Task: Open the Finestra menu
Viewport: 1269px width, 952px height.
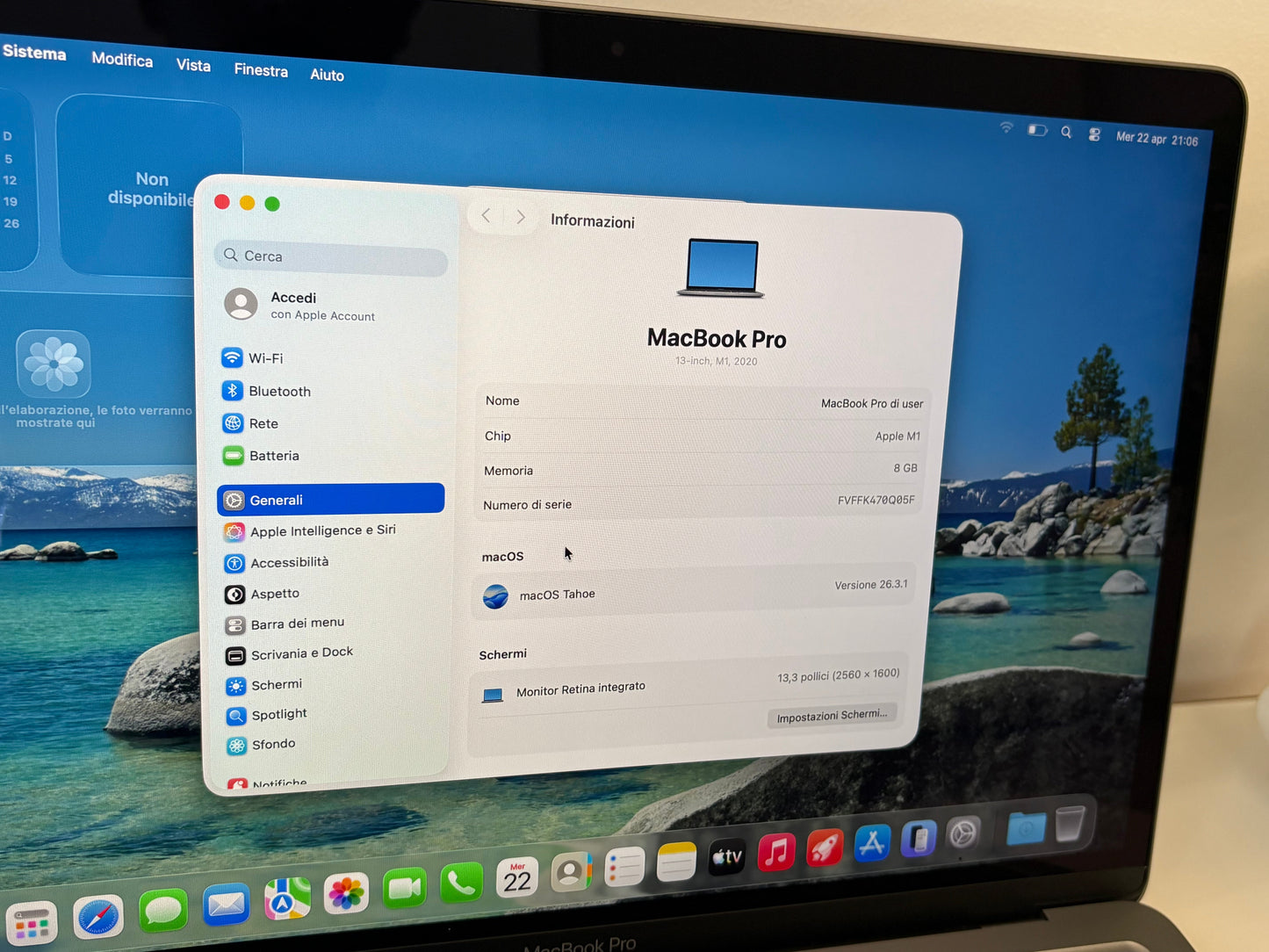Action: [x=261, y=70]
